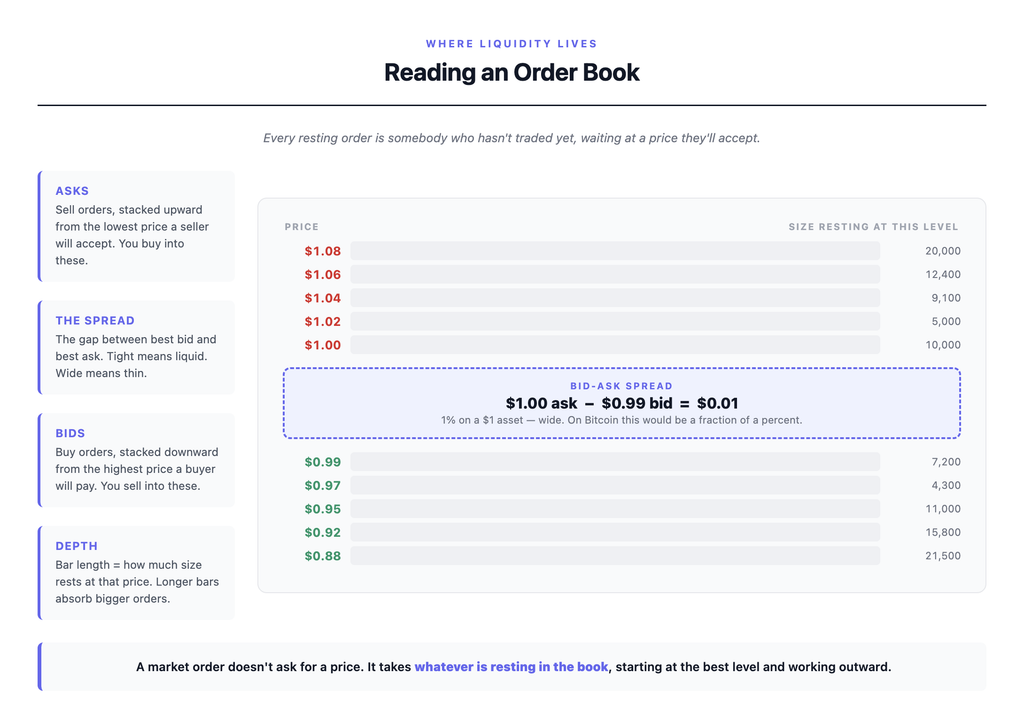Click the "WHERE LIQUIDITY LIVES" eyebrow text
The image size is (1024, 726).
point(511,44)
